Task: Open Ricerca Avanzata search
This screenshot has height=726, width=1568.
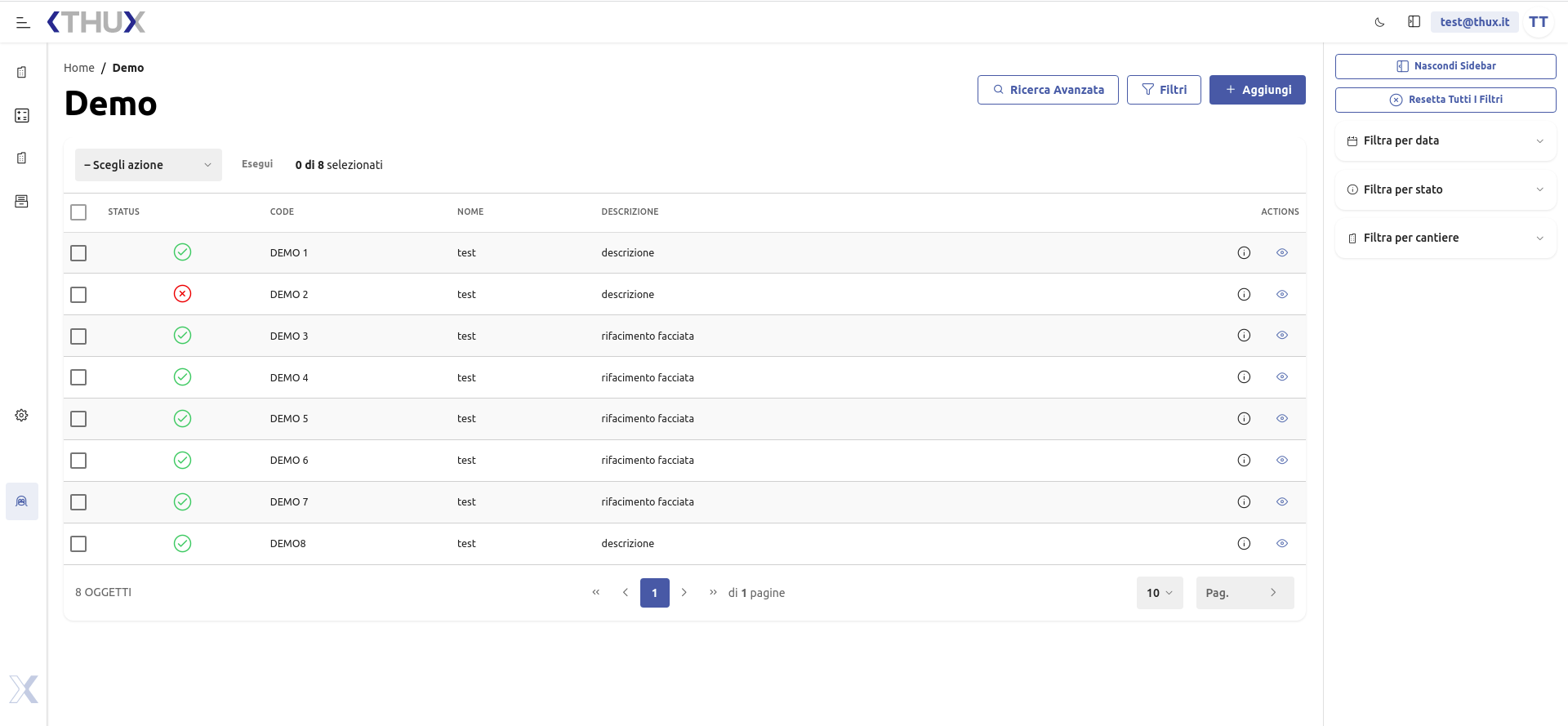Action: [x=1048, y=90]
